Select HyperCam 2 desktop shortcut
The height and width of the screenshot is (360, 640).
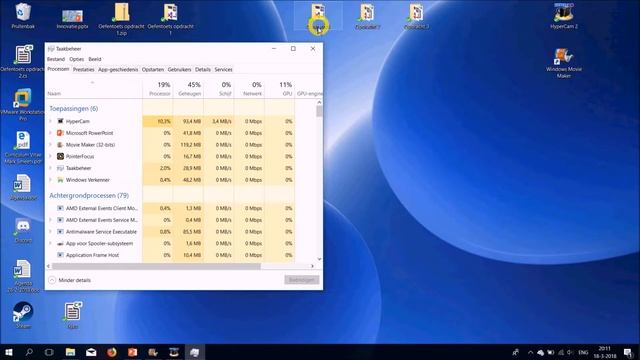(564, 16)
